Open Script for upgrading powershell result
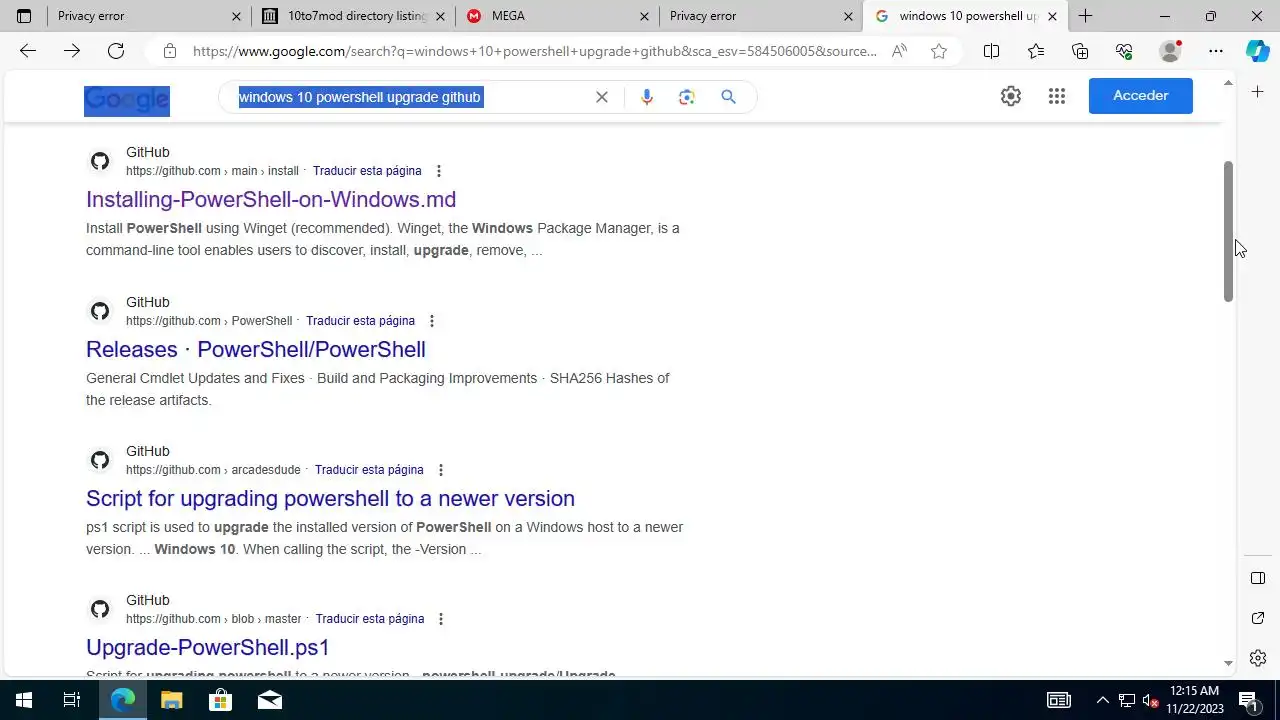This screenshot has width=1280, height=720. pos(330,498)
